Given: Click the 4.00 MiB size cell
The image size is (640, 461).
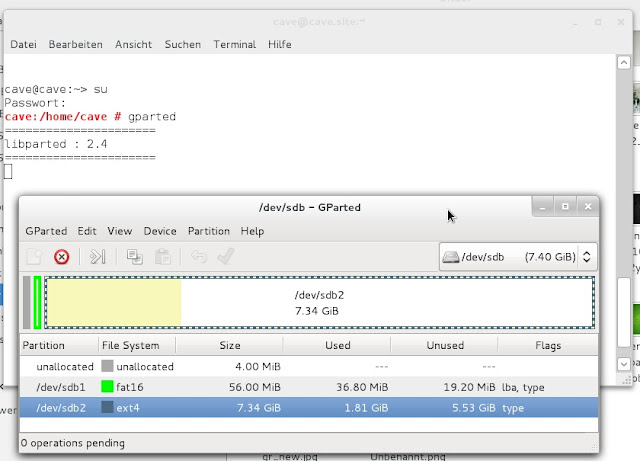Looking at the screenshot, I should [258, 366].
